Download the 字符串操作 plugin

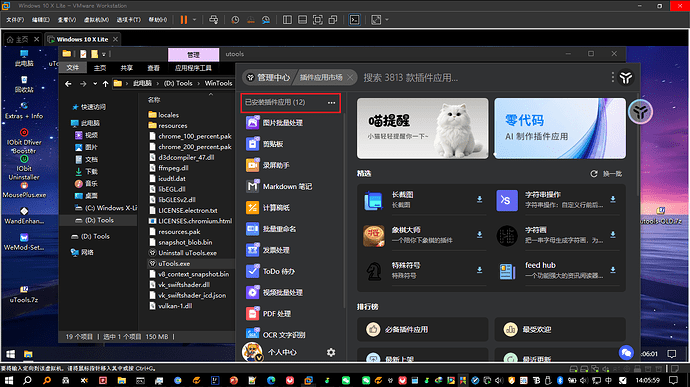tap(613, 199)
